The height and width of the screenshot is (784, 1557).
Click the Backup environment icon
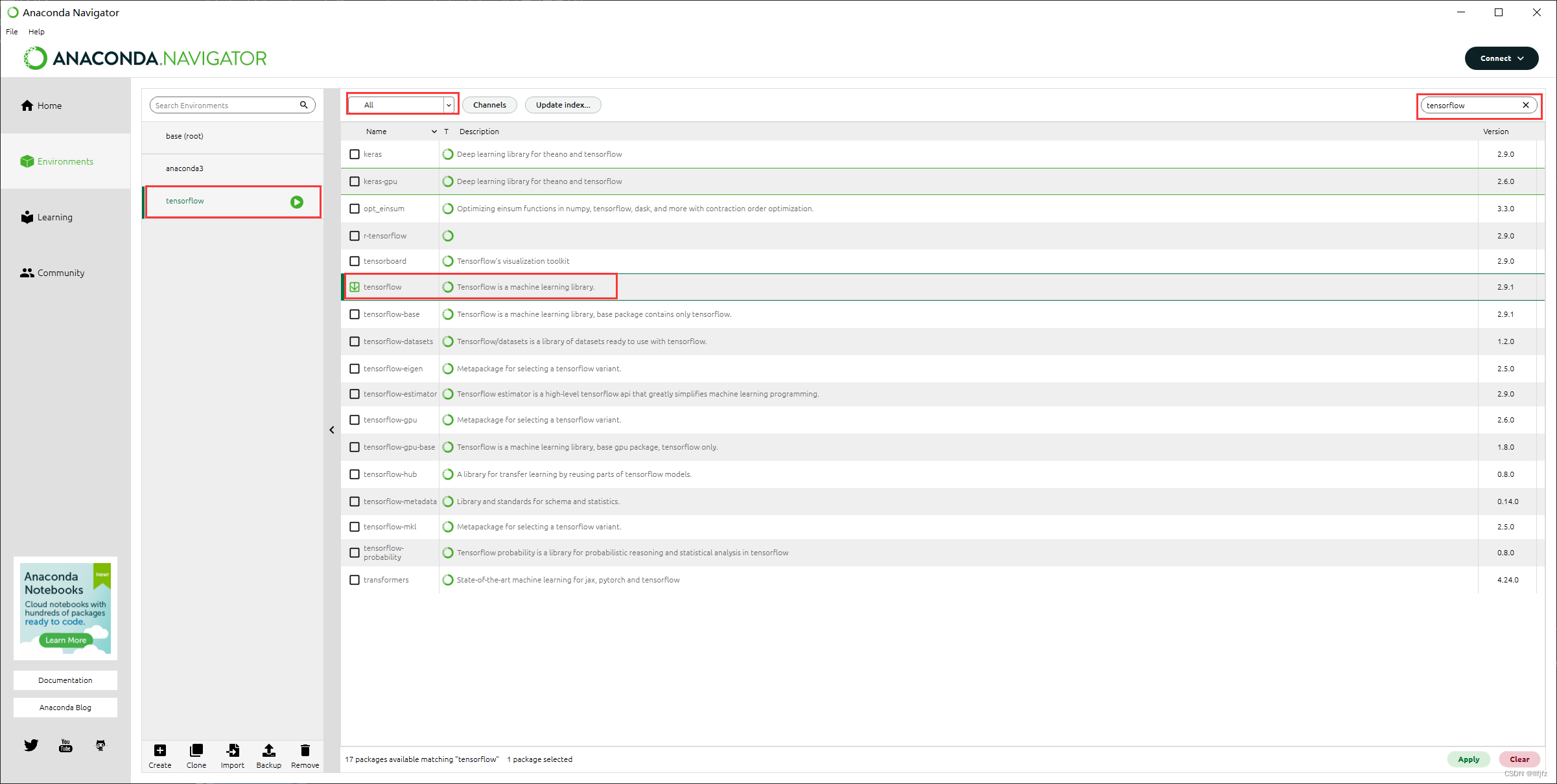tap(269, 750)
